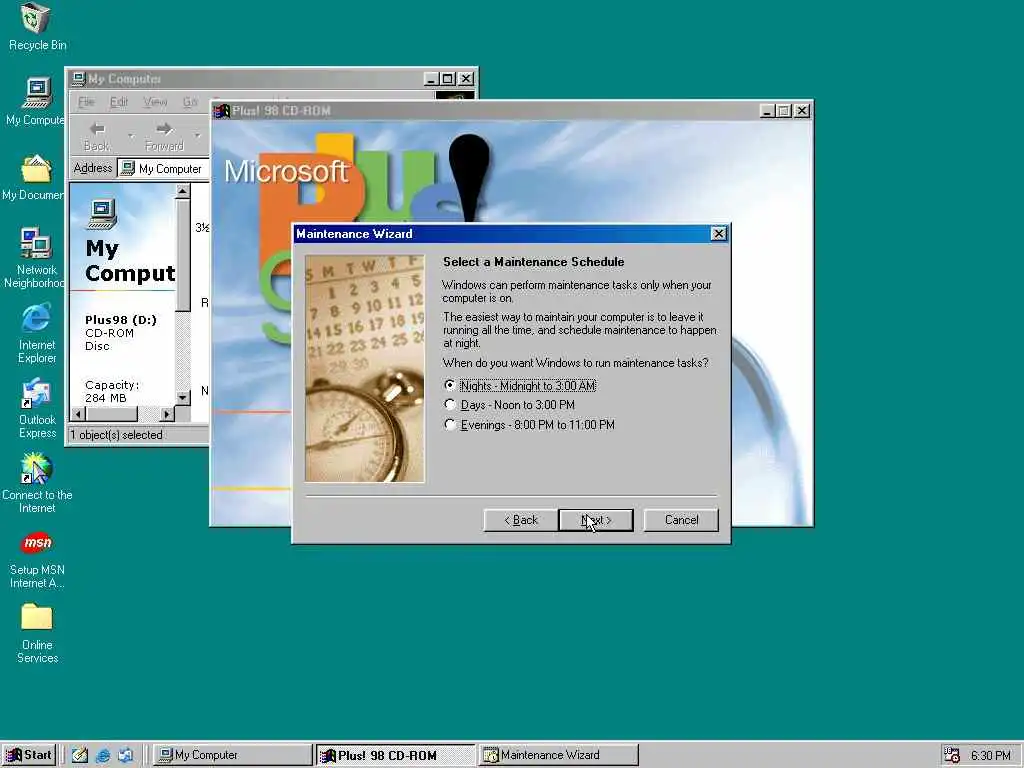Click My Computer pane horizontal scroll left arrow
The image size is (1024, 768).
(78, 414)
